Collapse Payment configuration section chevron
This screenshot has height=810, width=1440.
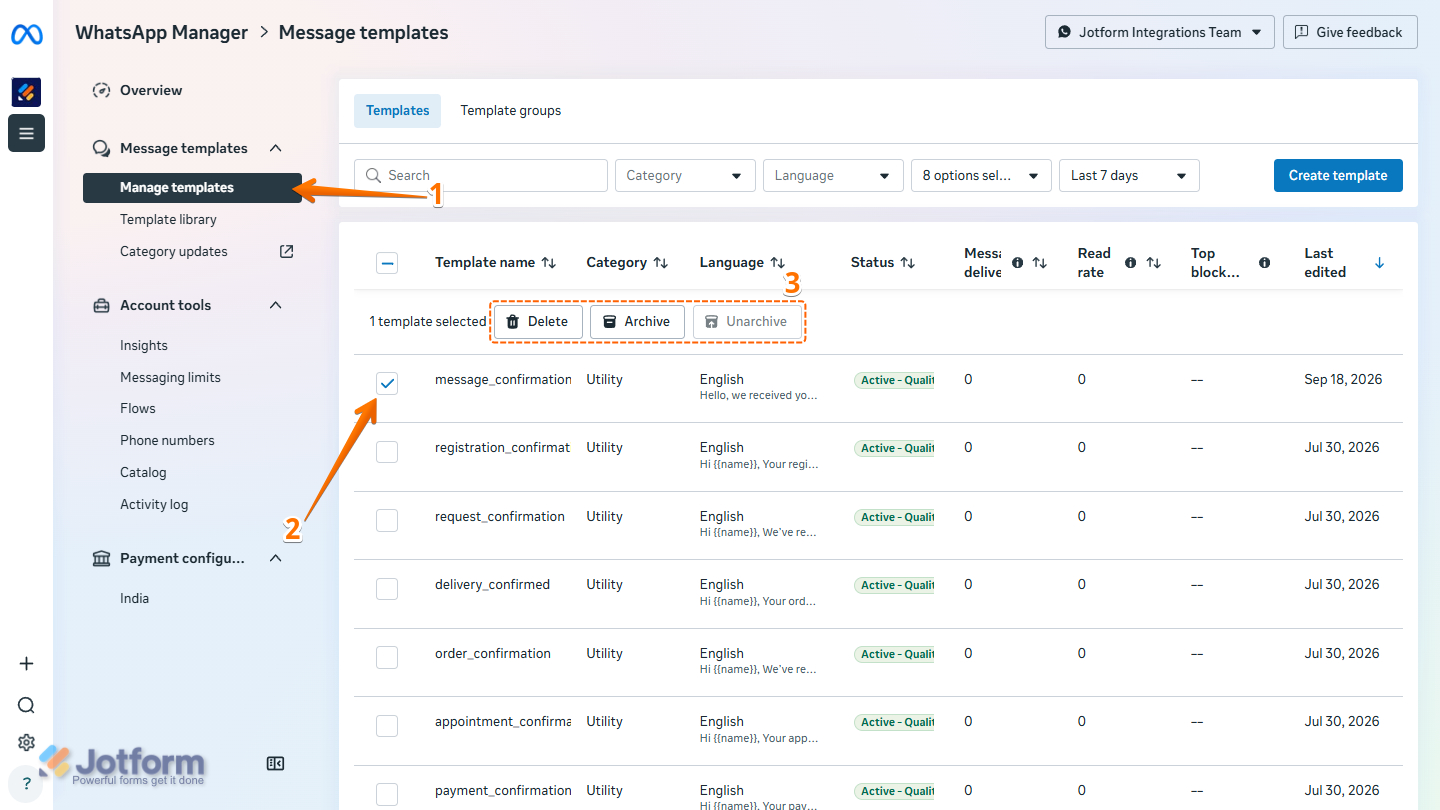[x=276, y=558]
